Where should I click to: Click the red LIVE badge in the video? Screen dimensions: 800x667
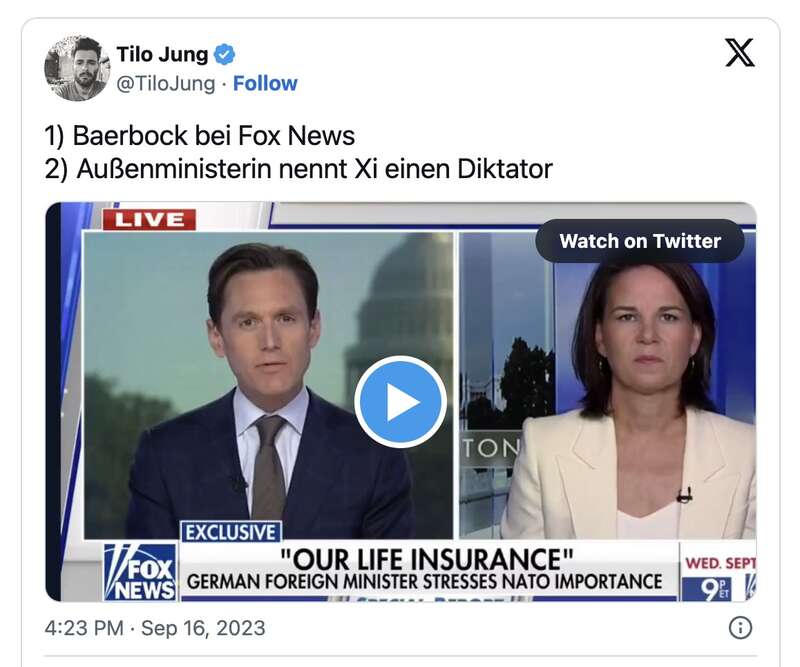tap(149, 220)
